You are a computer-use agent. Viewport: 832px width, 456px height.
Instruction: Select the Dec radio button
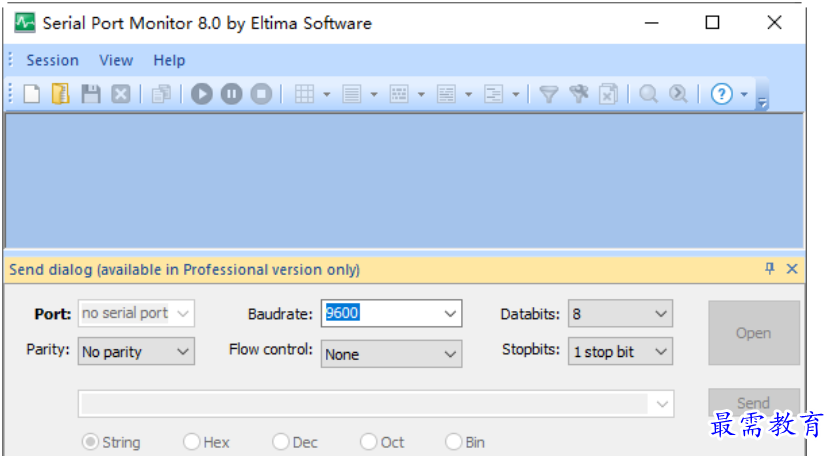point(280,441)
